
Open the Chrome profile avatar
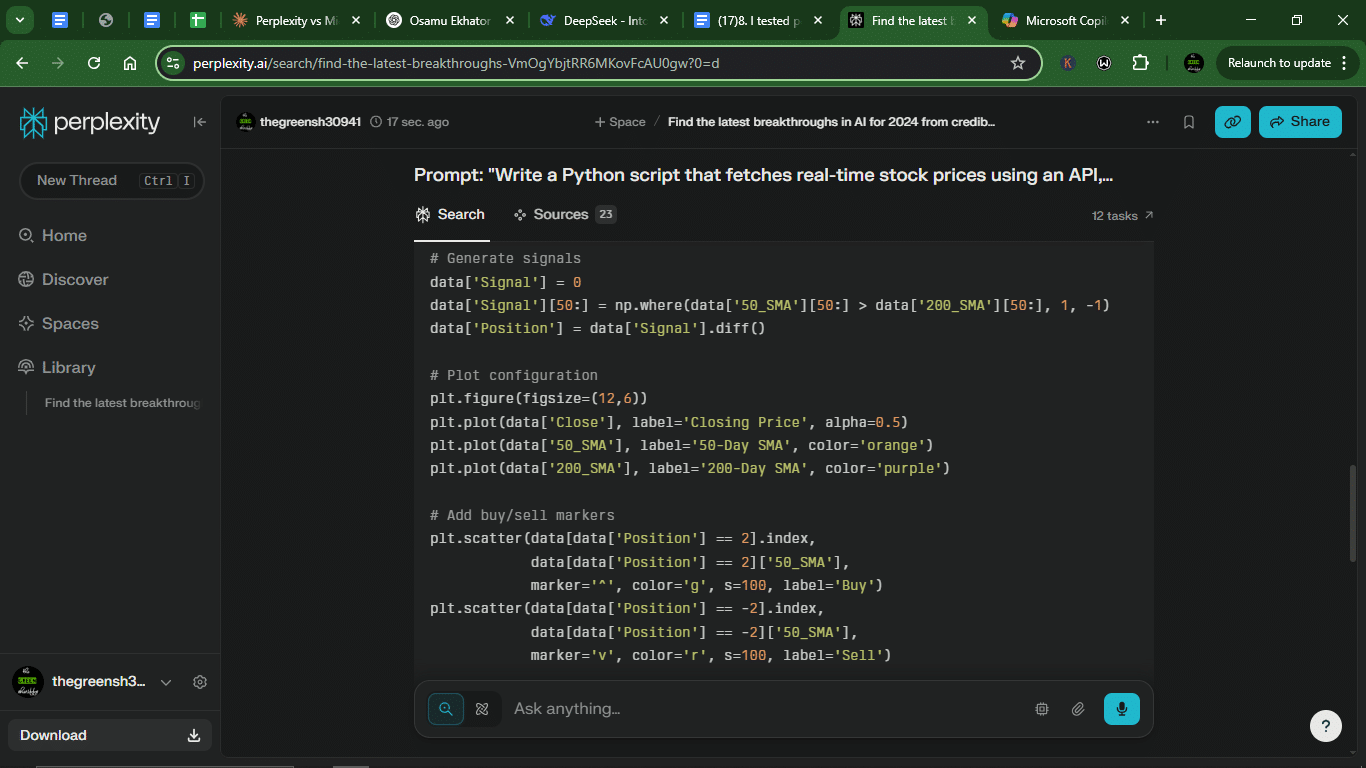(x=1194, y=63)
